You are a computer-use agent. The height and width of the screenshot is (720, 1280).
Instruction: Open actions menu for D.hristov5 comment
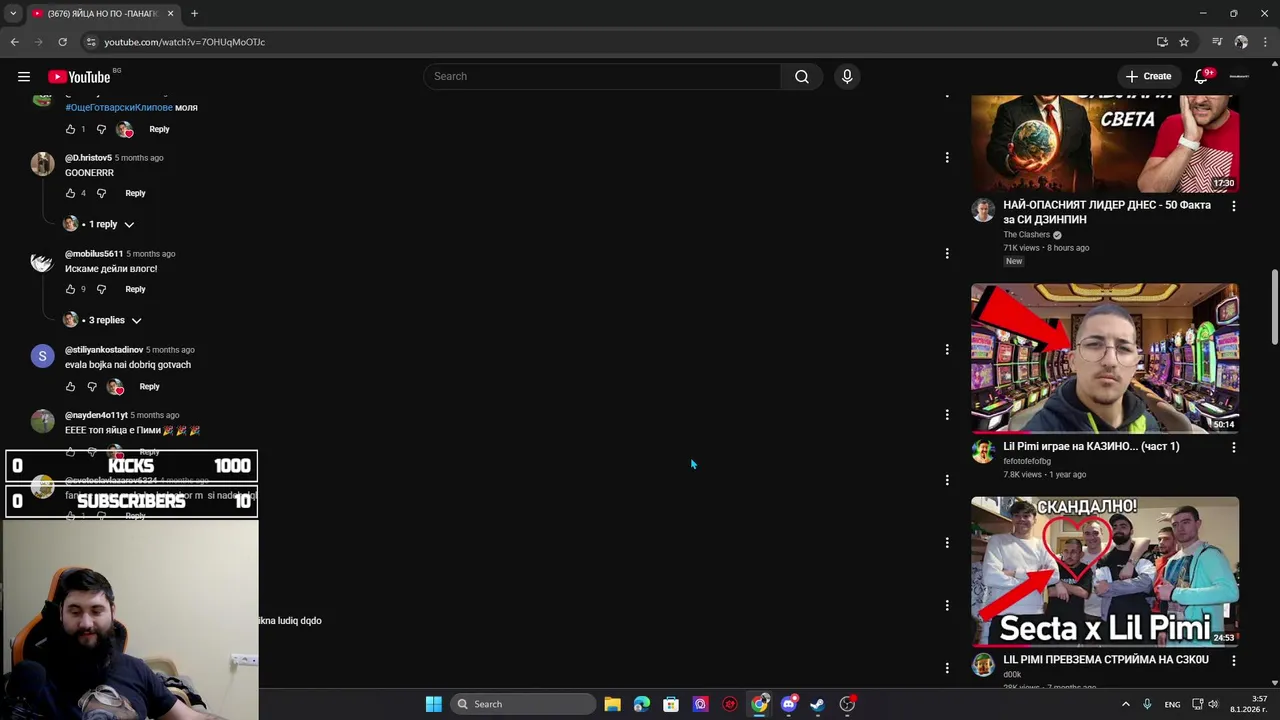(947, 157)
